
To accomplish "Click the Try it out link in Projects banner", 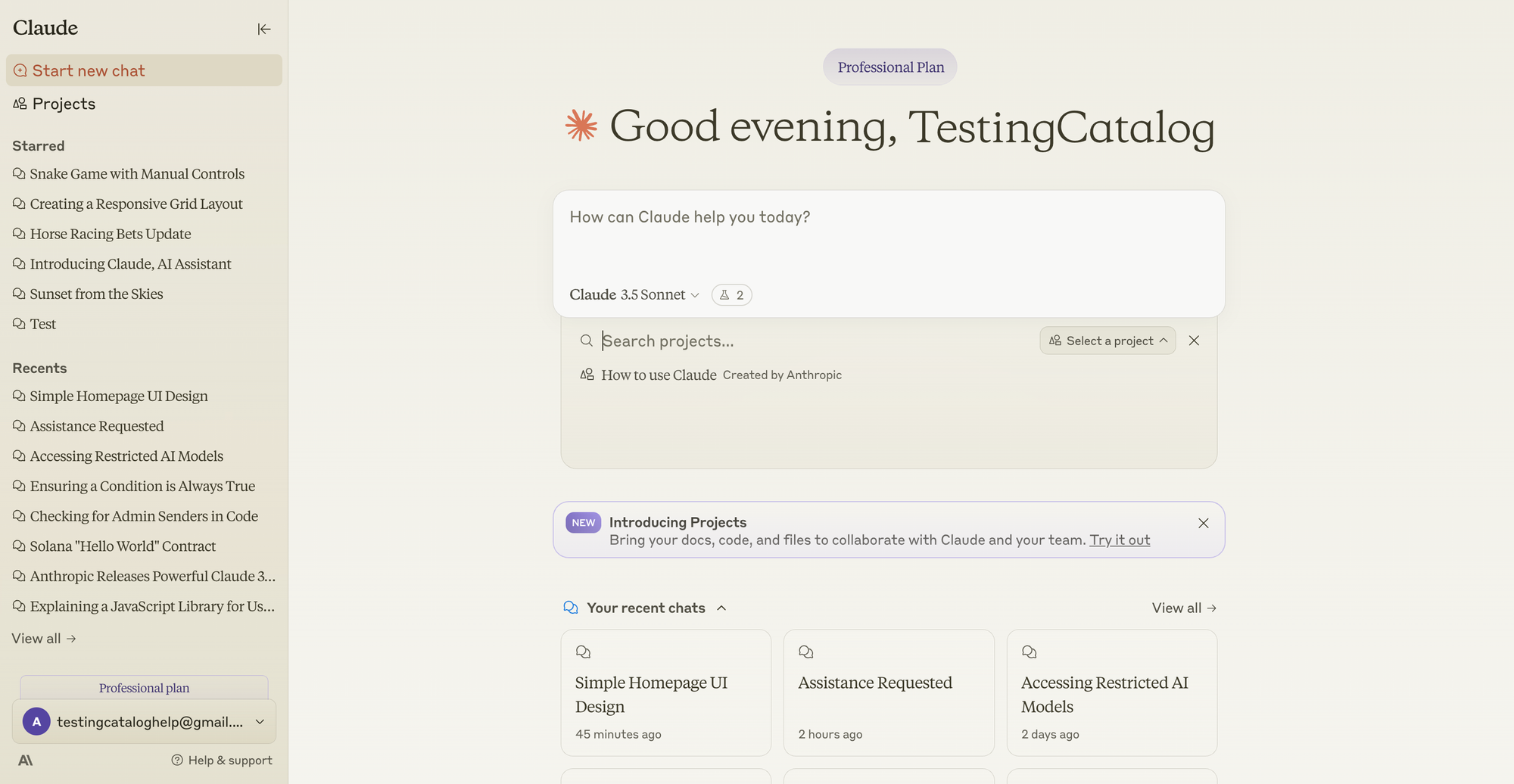I will click(x=1120, y=540).
